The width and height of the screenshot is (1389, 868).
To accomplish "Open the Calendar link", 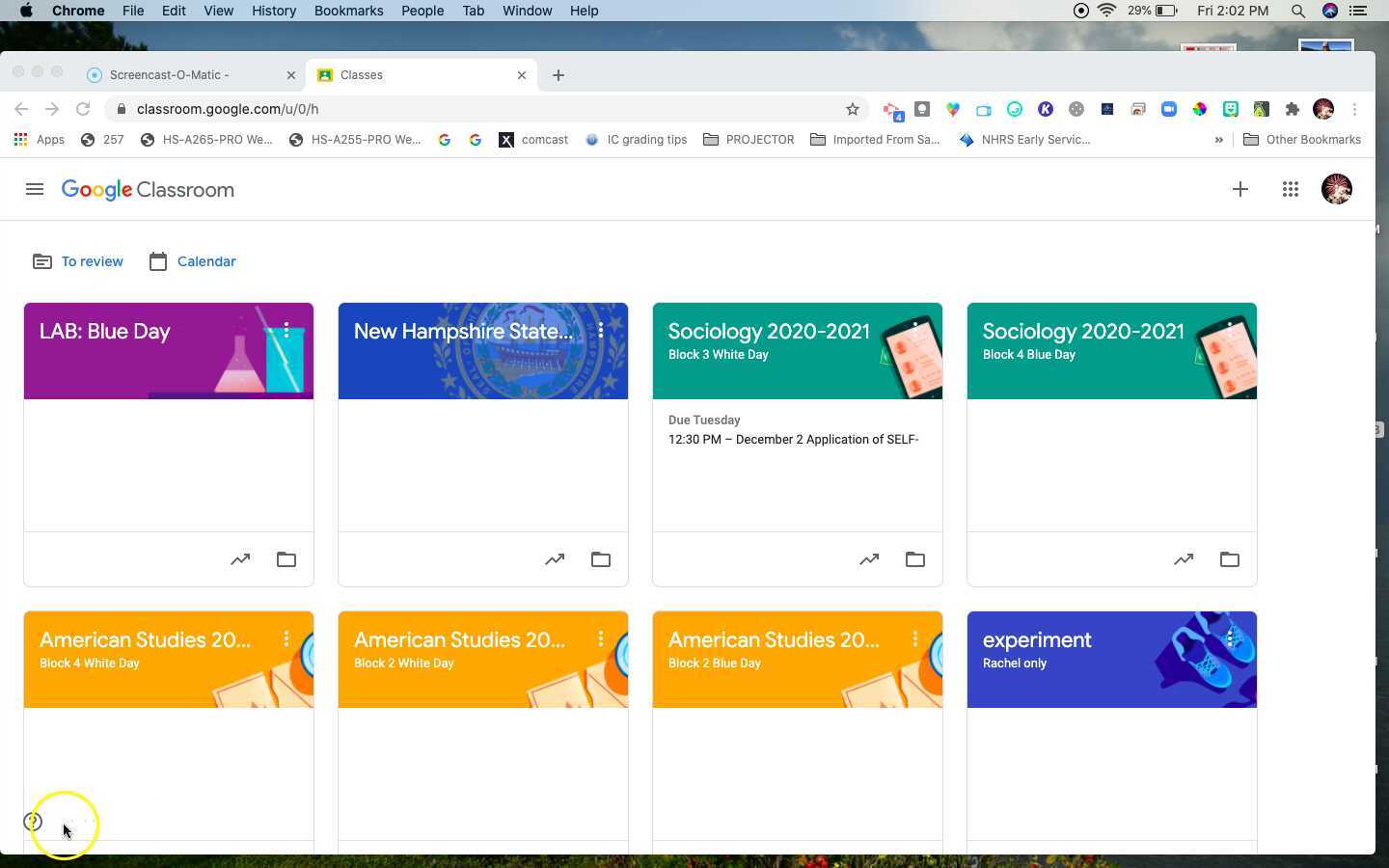I will (x=206, y=261).
